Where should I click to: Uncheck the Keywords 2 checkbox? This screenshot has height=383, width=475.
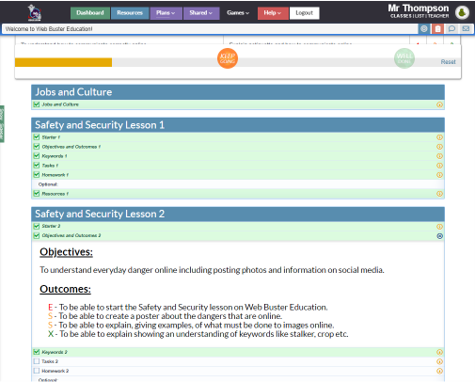[x=37, y=352]
